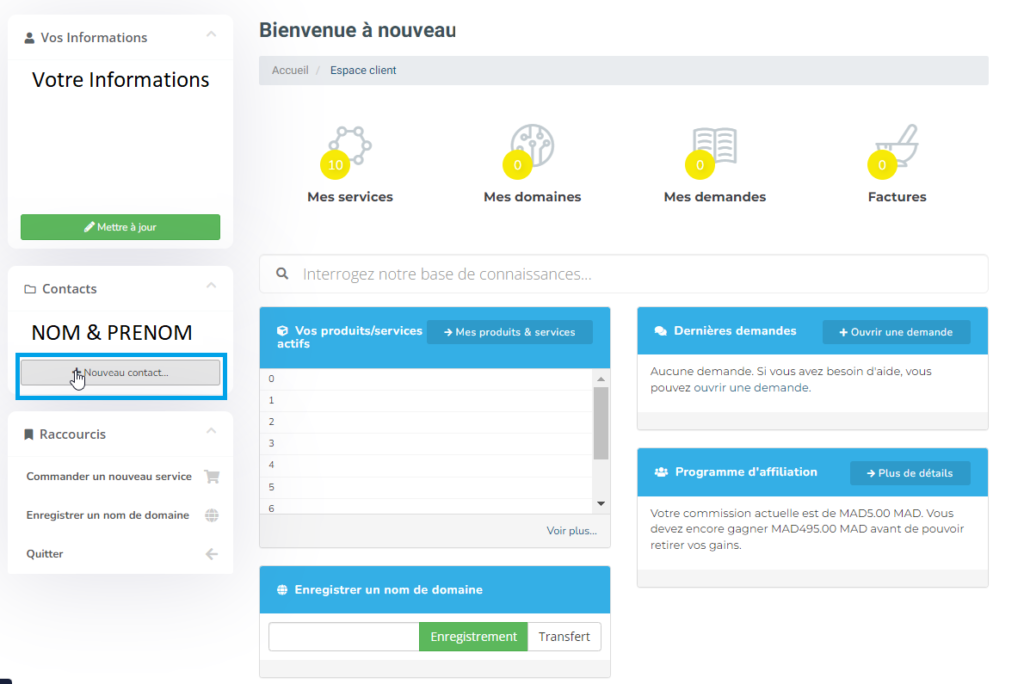Switch to the Transfert tab
This screenshot has width=1024, height=684.
coord(564,637)
